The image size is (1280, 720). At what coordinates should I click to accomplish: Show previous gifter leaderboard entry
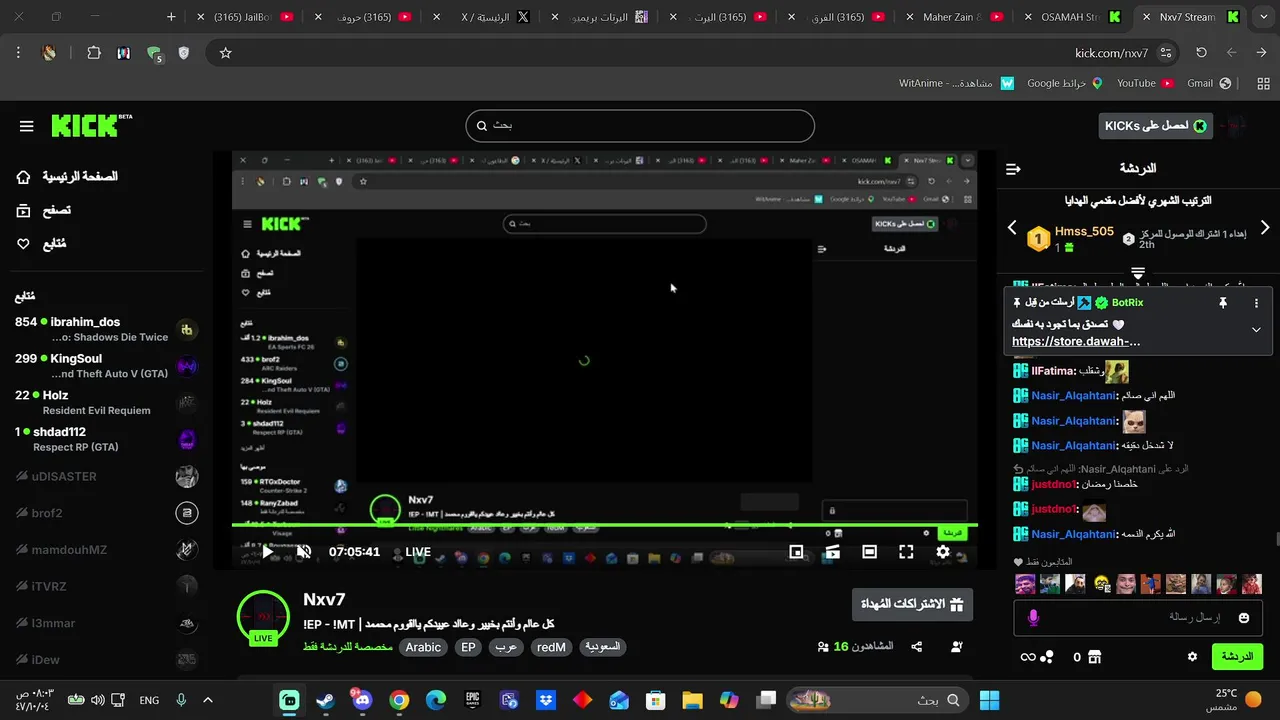[x=1012, y=228]
